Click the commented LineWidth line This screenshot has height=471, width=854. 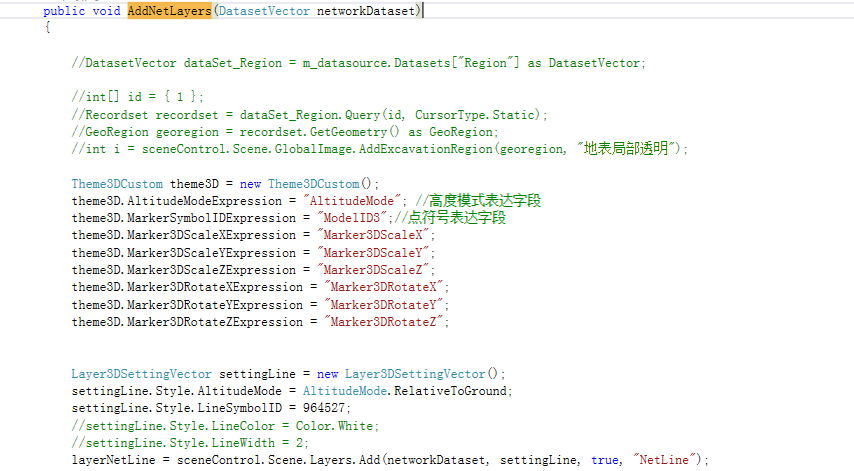(190, 443)
